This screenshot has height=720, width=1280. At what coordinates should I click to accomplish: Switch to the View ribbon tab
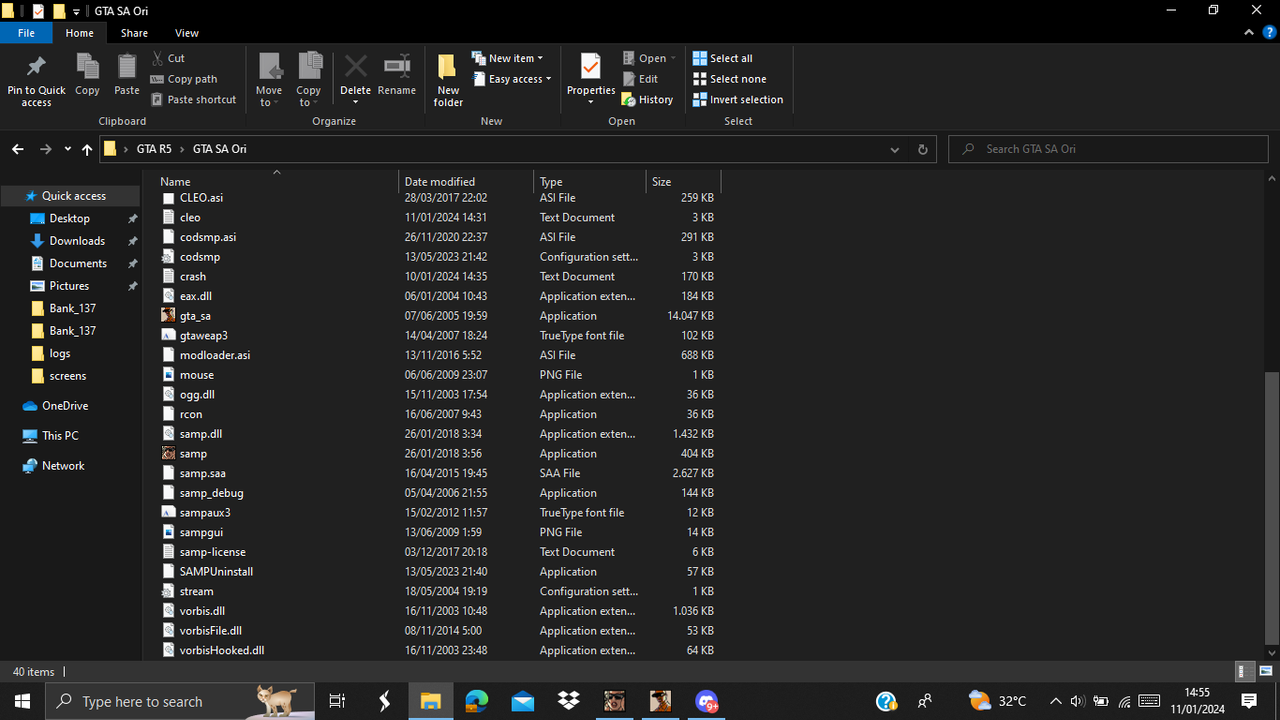tap(187, 33)
